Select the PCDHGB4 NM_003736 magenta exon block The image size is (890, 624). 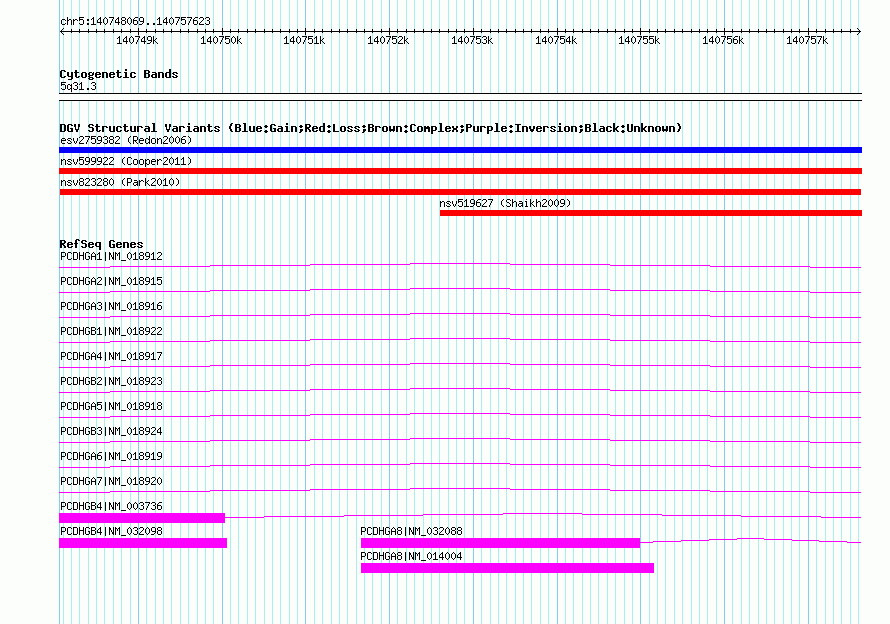coord(142,518)
